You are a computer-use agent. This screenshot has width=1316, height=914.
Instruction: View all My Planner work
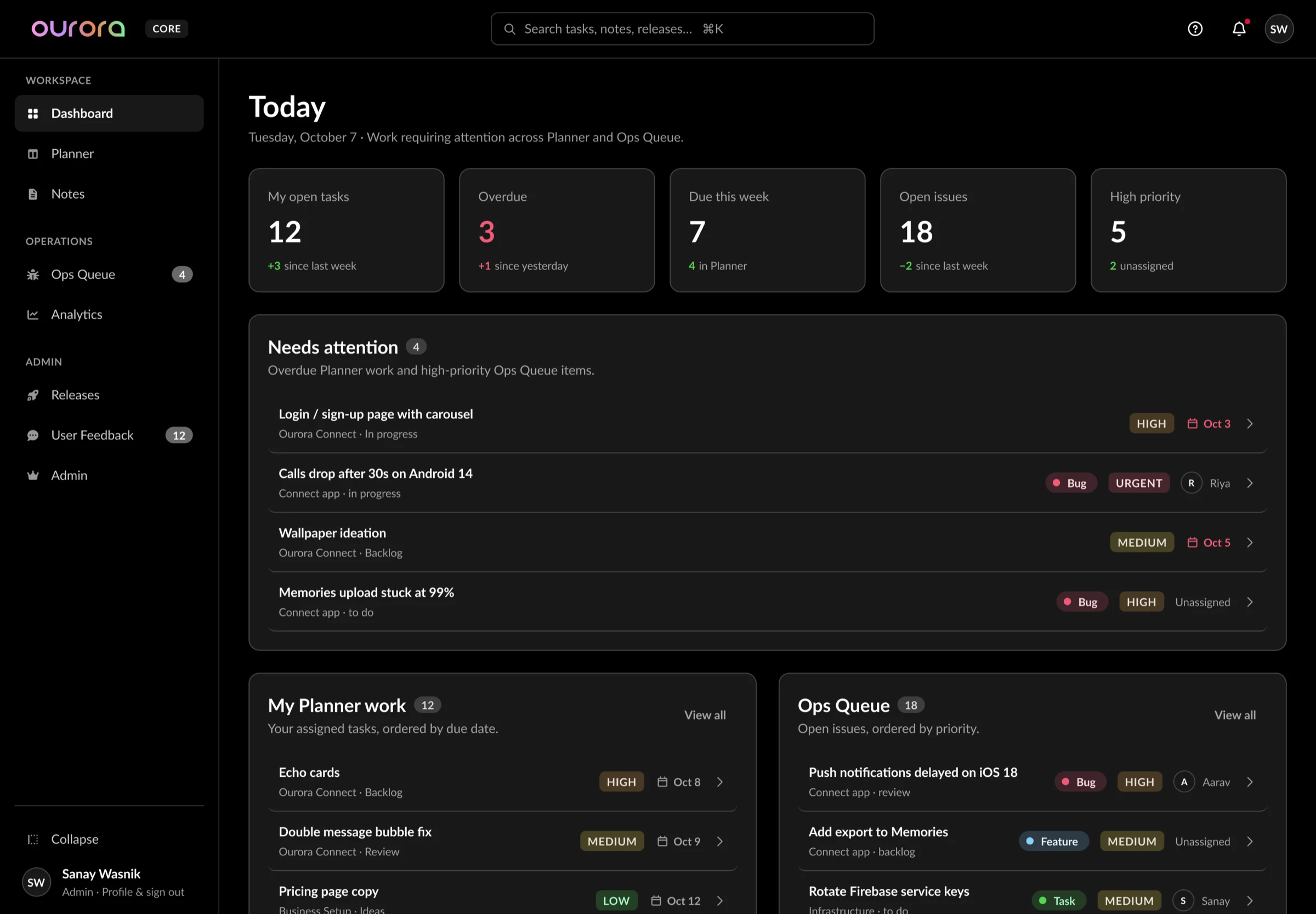click(705, 715)
